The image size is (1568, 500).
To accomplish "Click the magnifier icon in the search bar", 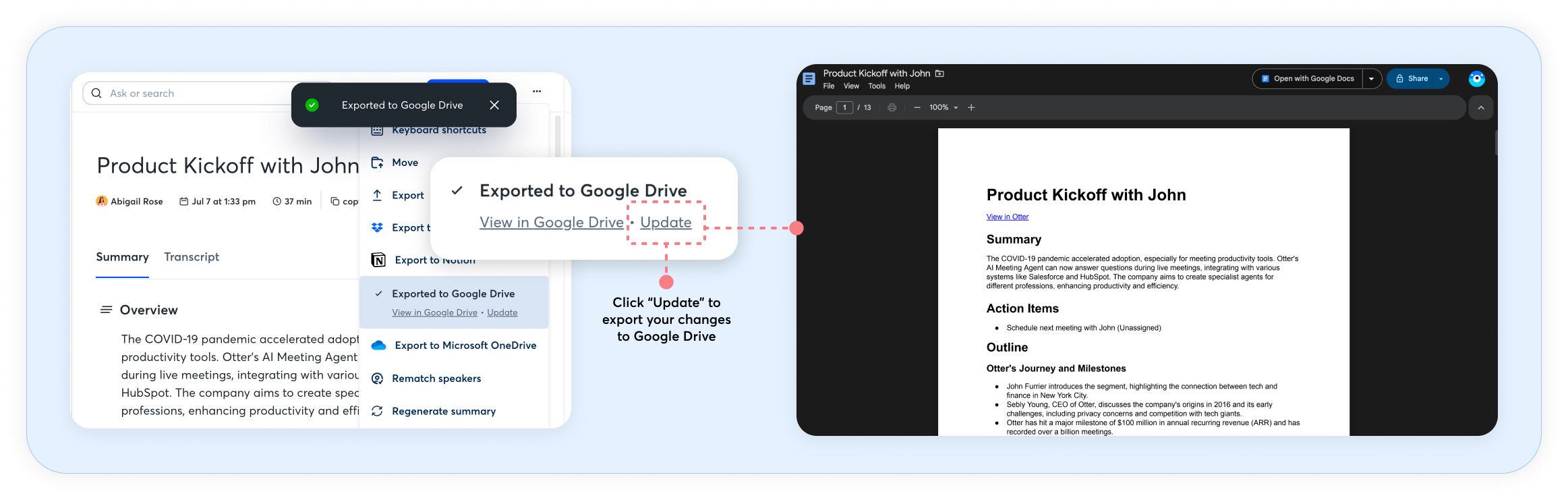I will tap(96, 93).
